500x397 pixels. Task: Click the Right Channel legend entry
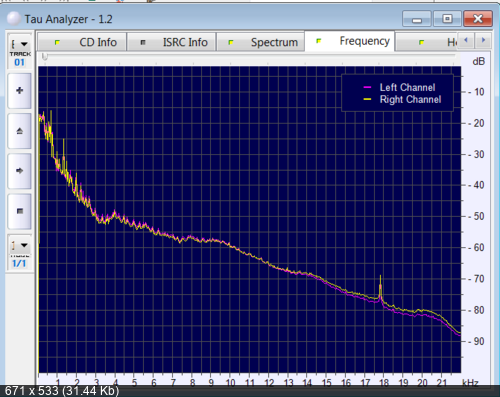pos(402,99)
